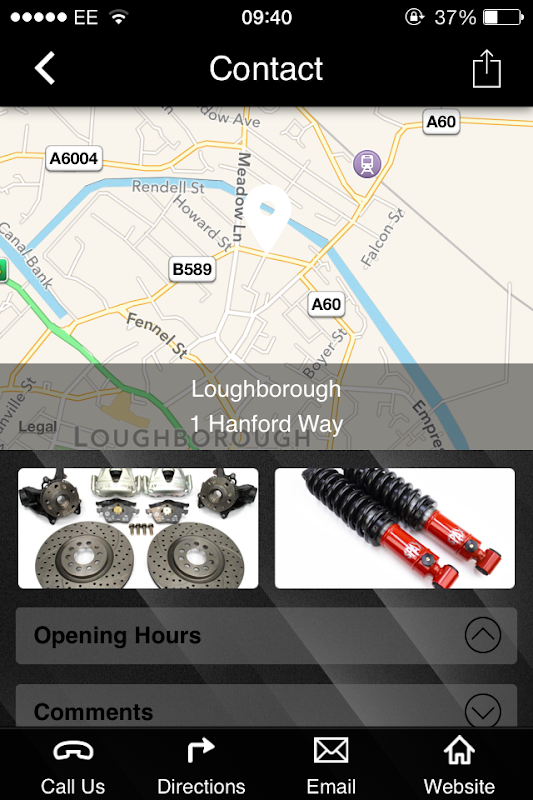Collapse the Opening Hours chevron

click(483, 635)
